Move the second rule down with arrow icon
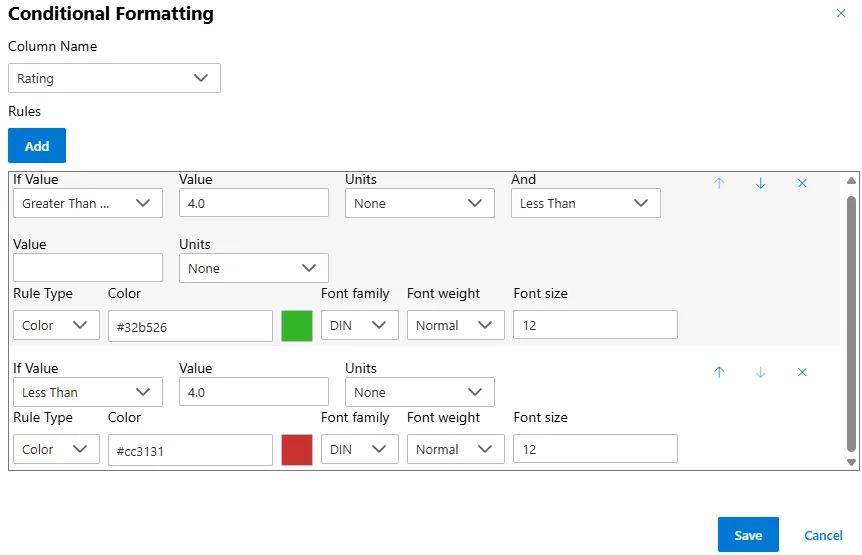The image size is (862, 555). [x=760, y=372]
